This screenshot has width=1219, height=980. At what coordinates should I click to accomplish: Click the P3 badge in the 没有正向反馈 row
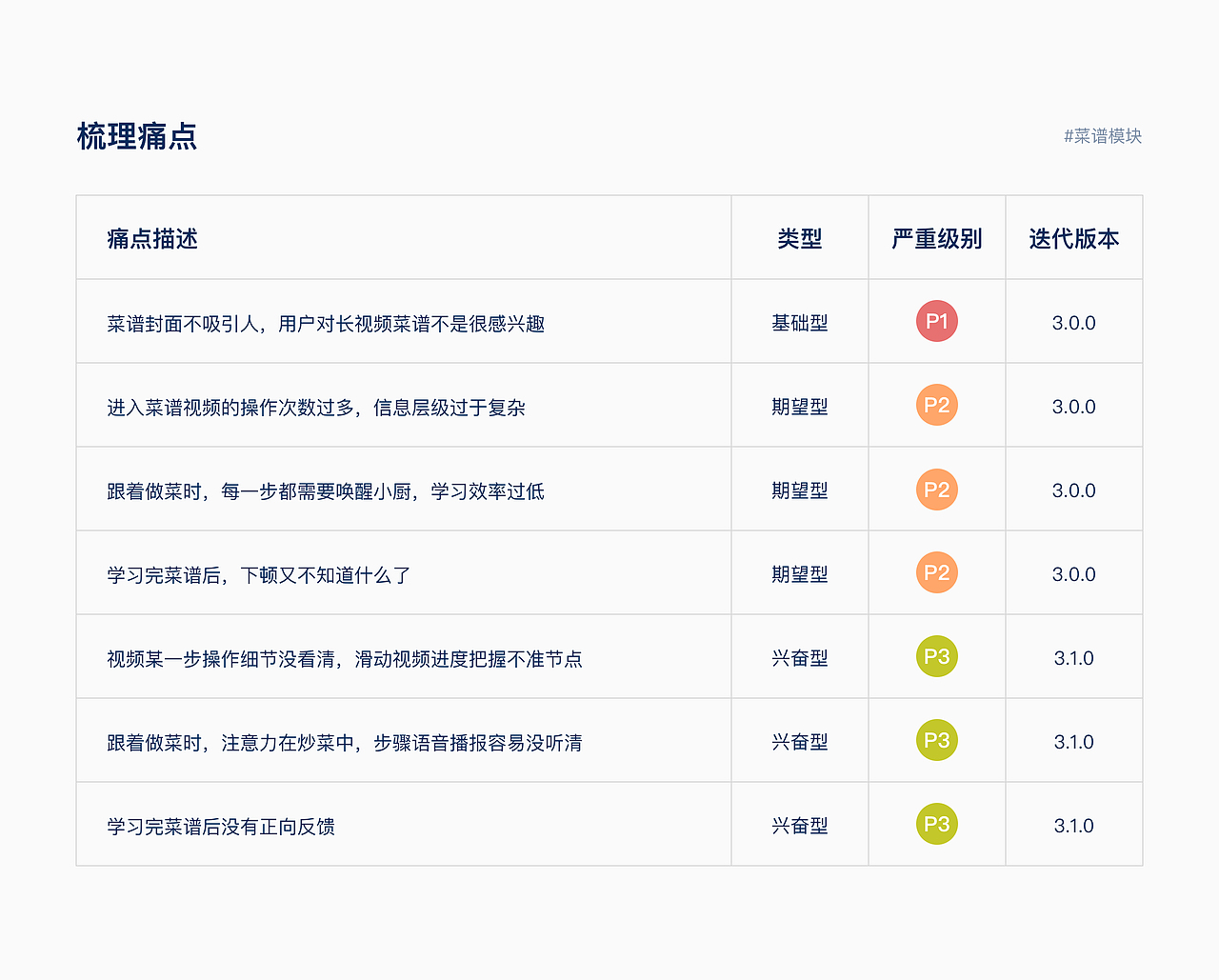coord(937,824)
